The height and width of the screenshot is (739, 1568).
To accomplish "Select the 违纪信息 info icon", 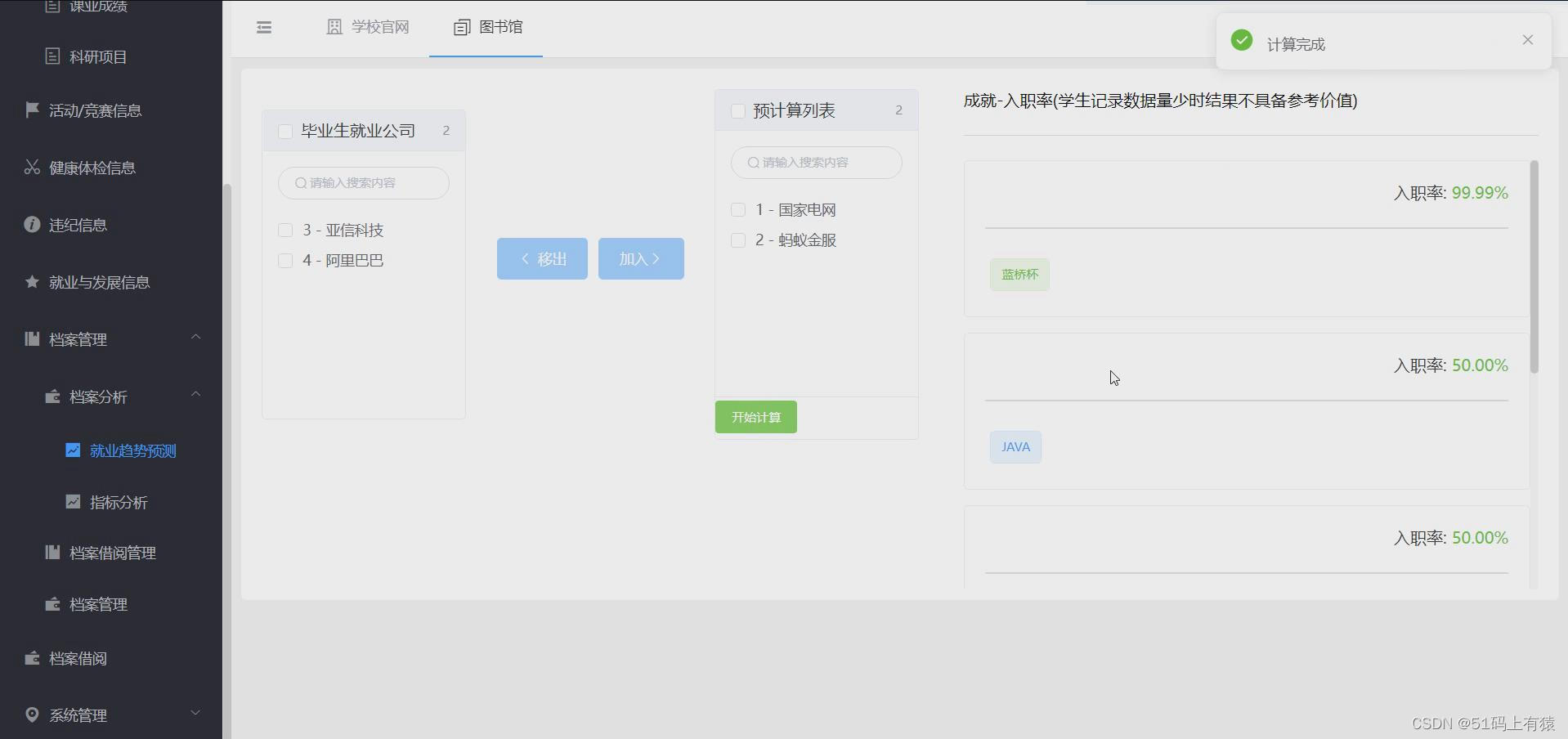I will [31, 224].
